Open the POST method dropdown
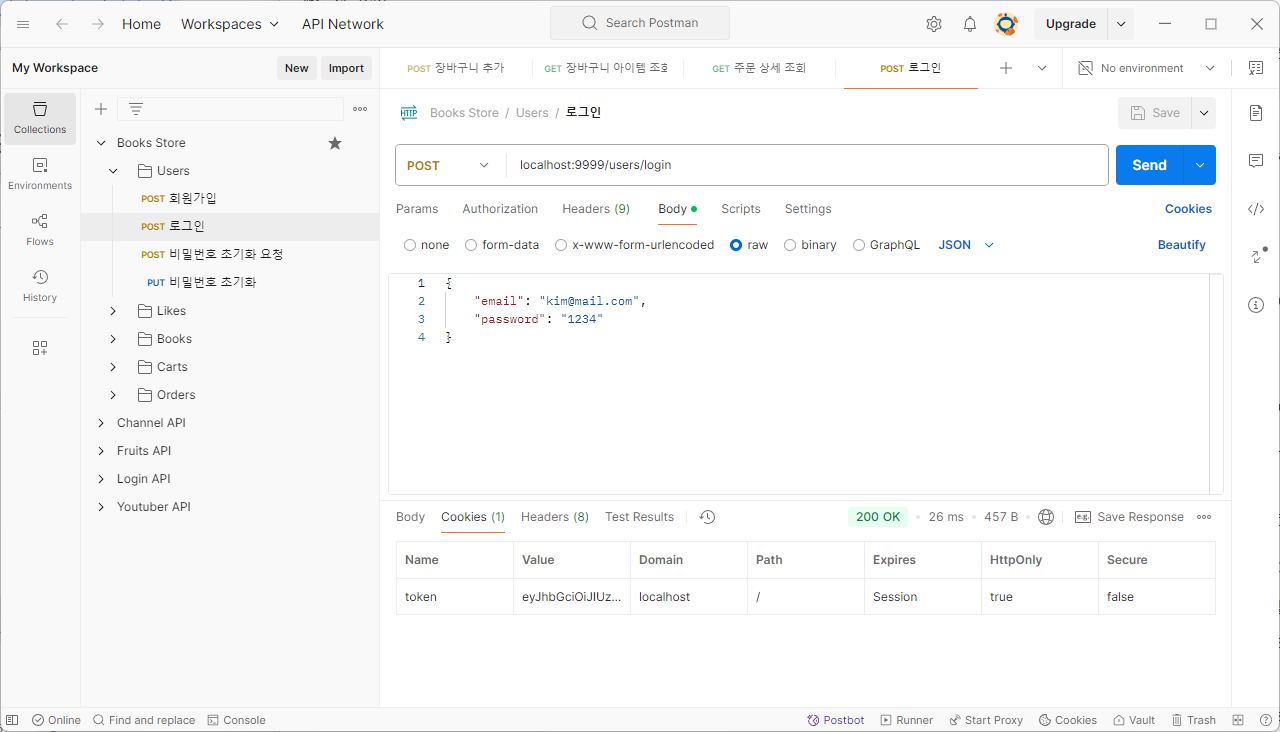1280x732 pixels. click(450, 165)
